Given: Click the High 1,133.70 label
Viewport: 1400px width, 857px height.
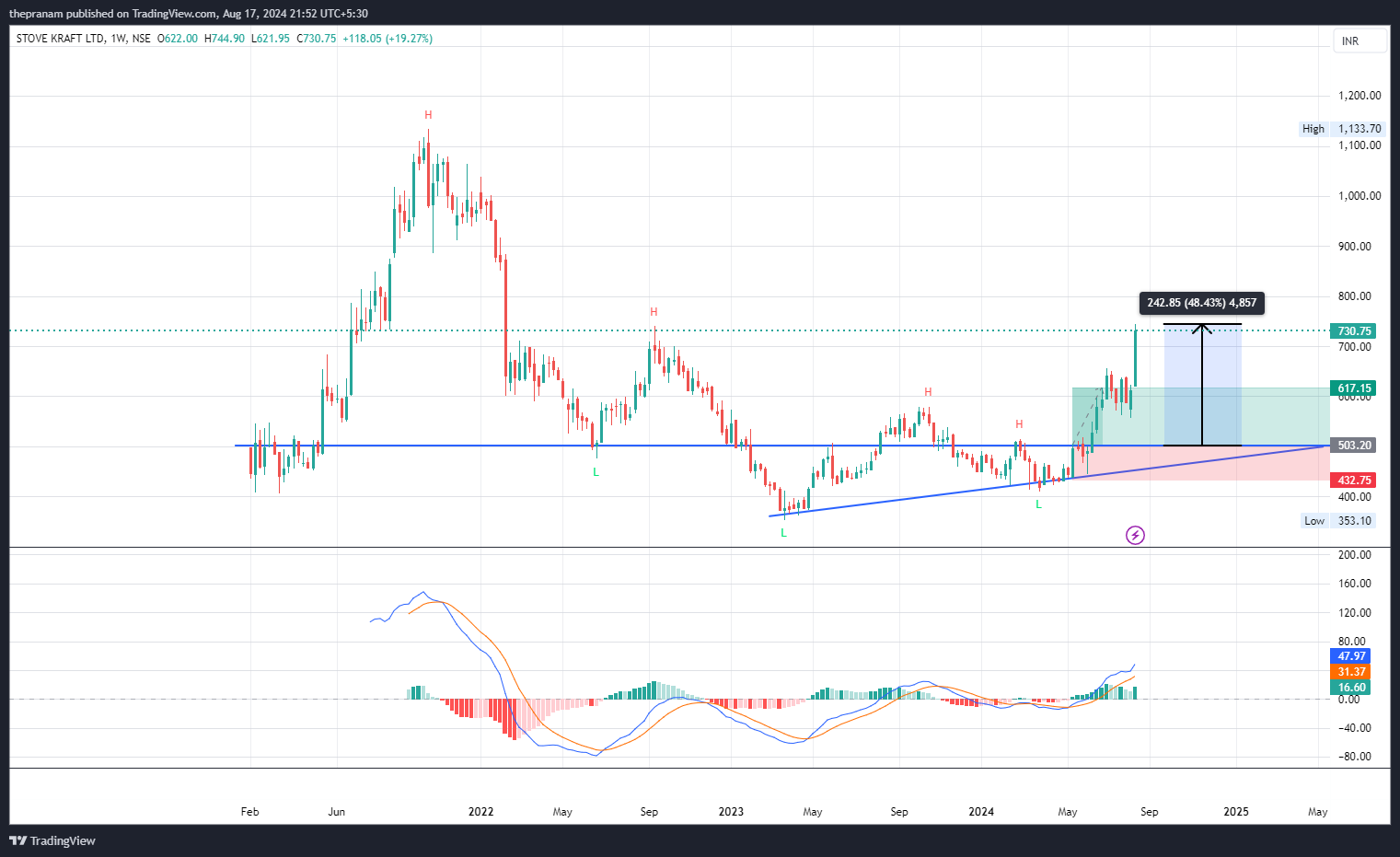Looking at the screenshot, I should (1342, 129).
